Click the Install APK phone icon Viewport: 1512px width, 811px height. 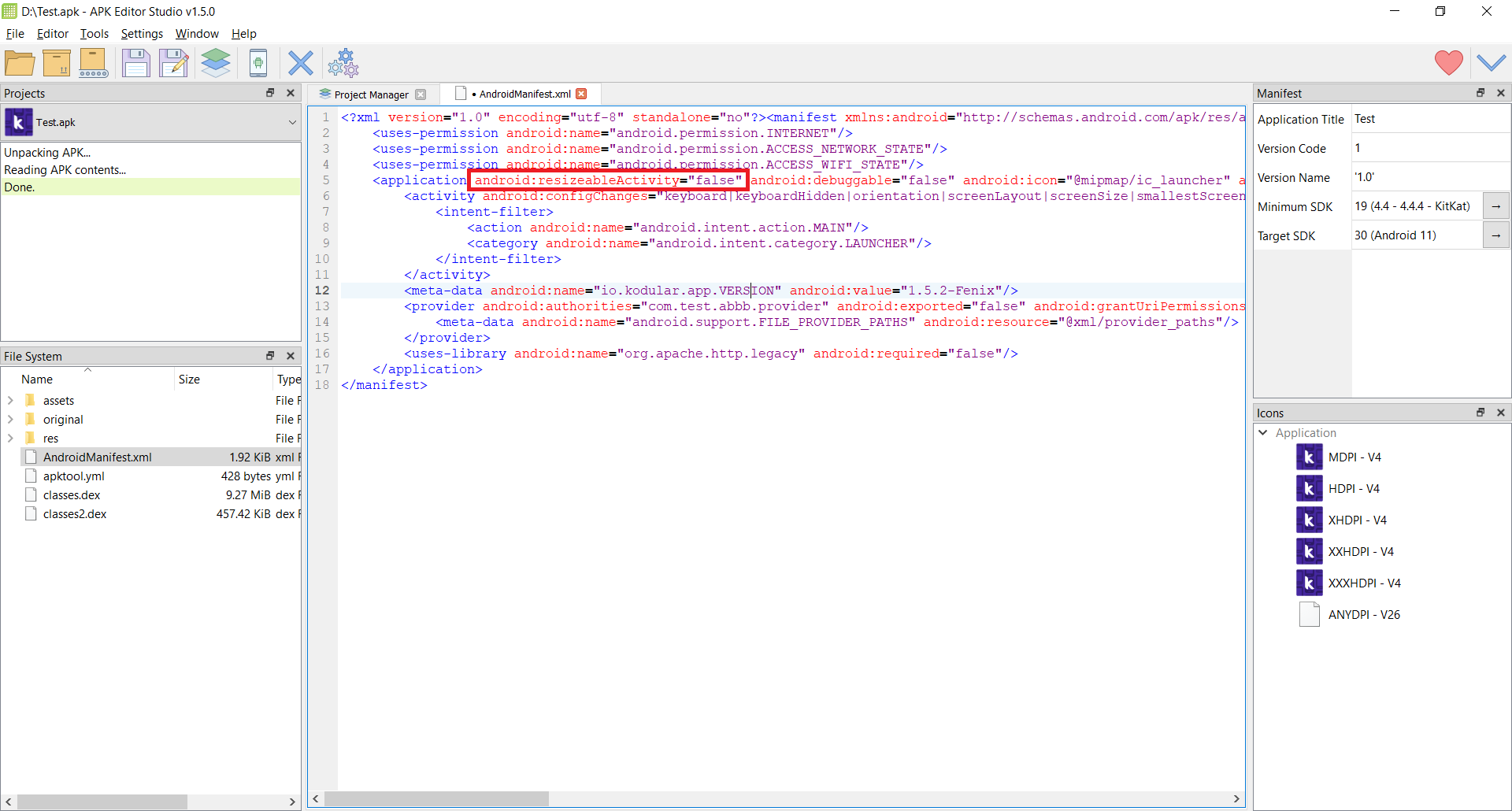[258, 63]
